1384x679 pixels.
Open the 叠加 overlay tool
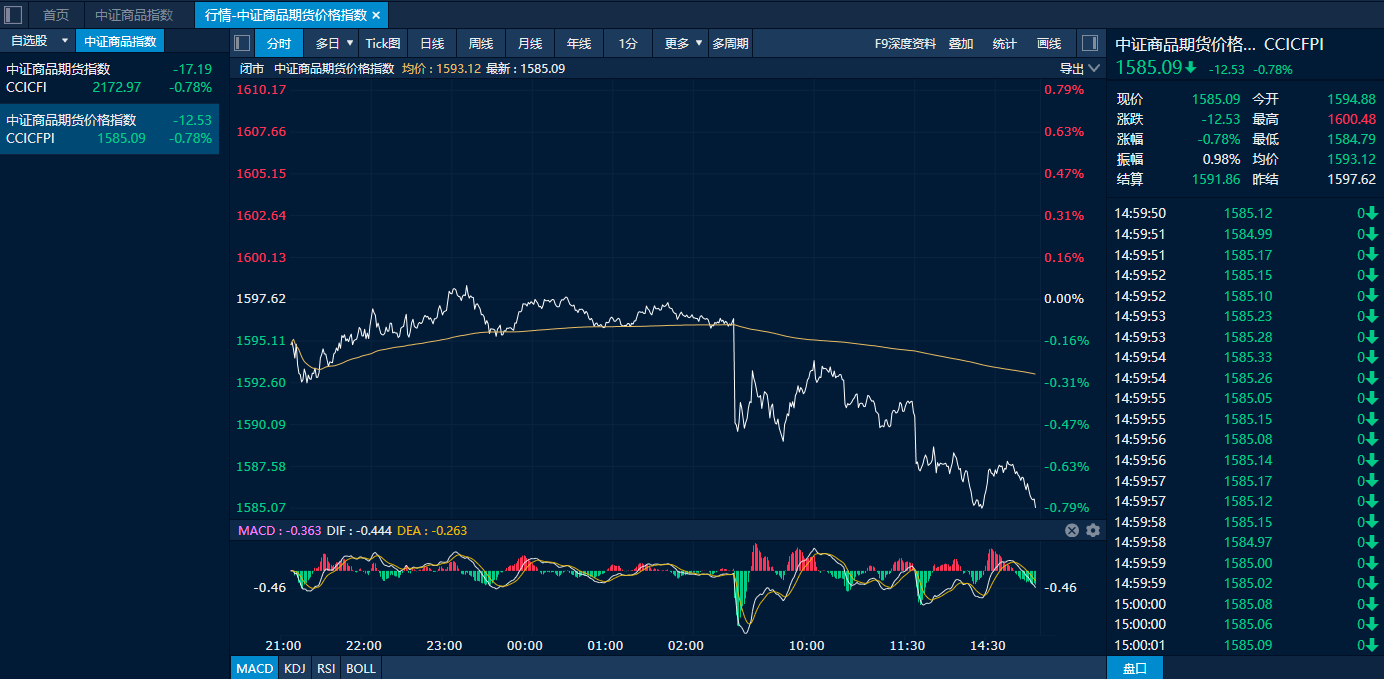[x=961, y=43]
